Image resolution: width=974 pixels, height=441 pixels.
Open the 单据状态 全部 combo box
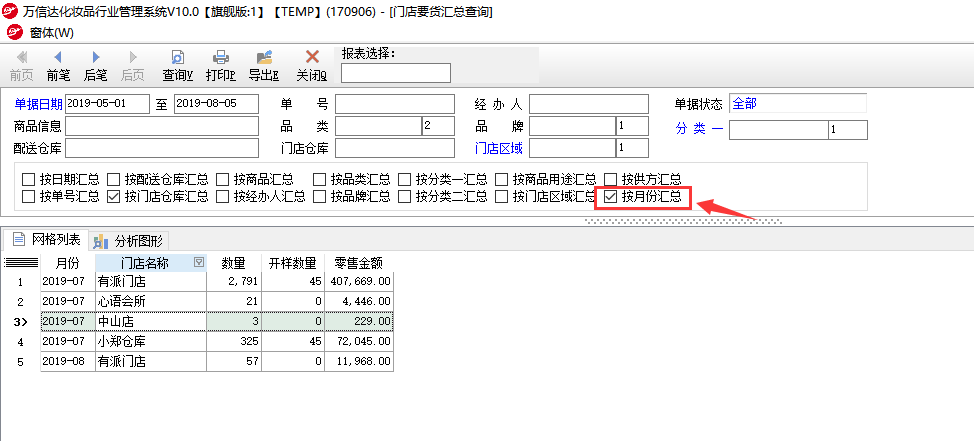pos(798,104)
